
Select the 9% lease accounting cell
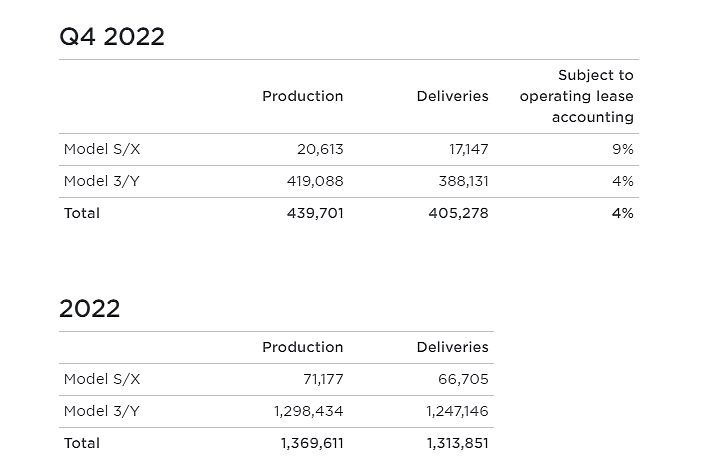click(x=622, y=149)
